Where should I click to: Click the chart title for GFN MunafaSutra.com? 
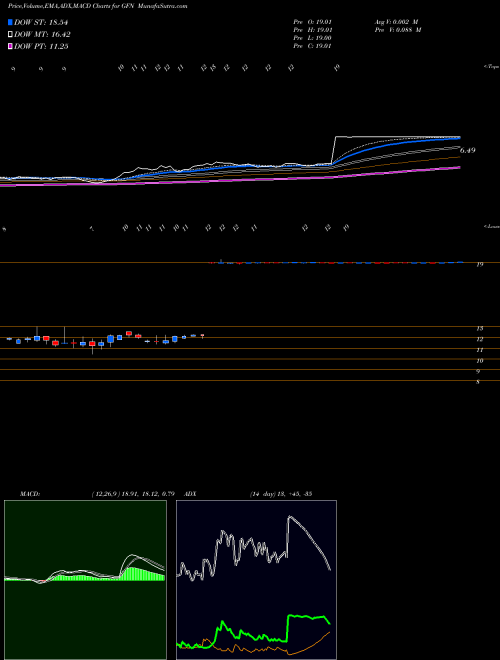(x=98, y=6)
